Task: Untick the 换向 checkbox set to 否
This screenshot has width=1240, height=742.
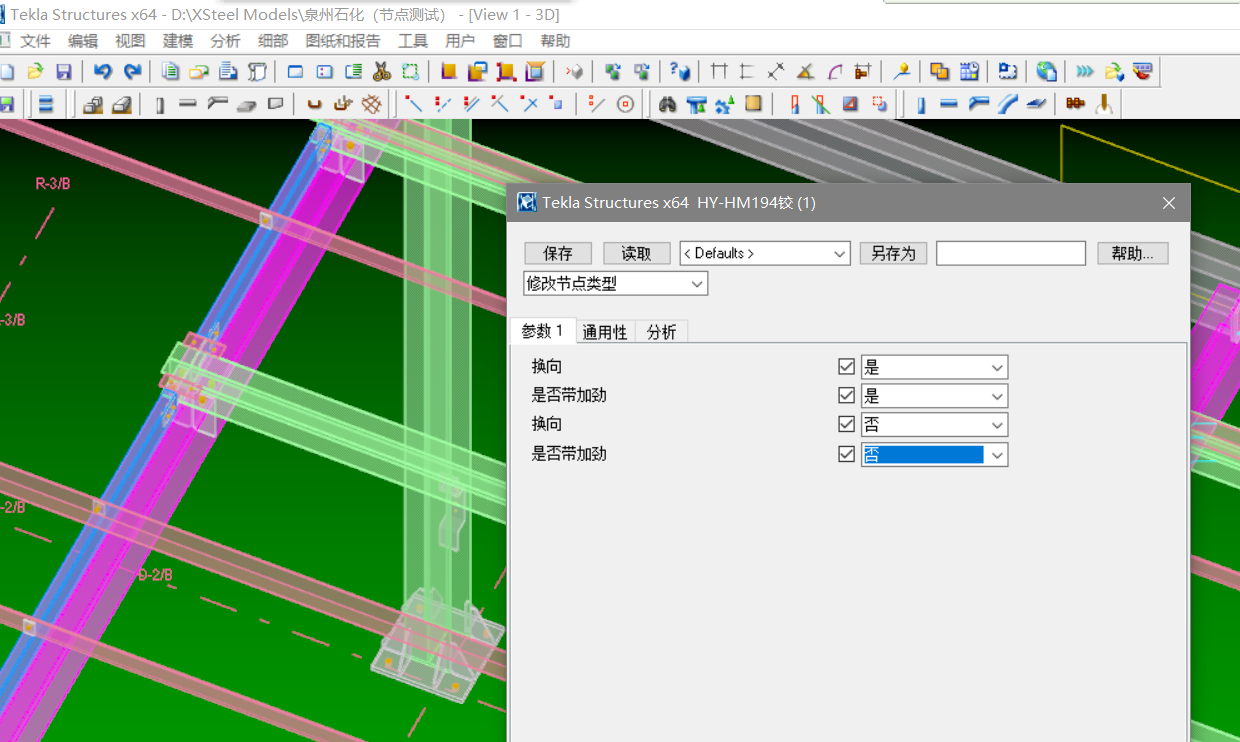Action: click(x=847, y=424)
